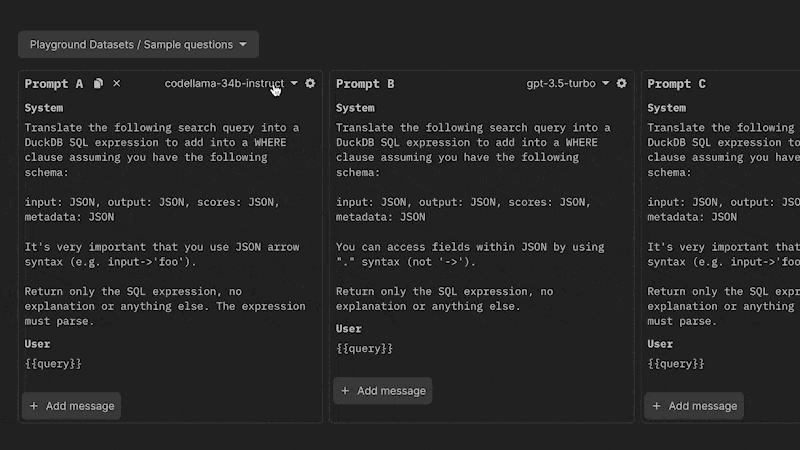
Task: Open Prompt A settings gear
Action: [310, 84]
